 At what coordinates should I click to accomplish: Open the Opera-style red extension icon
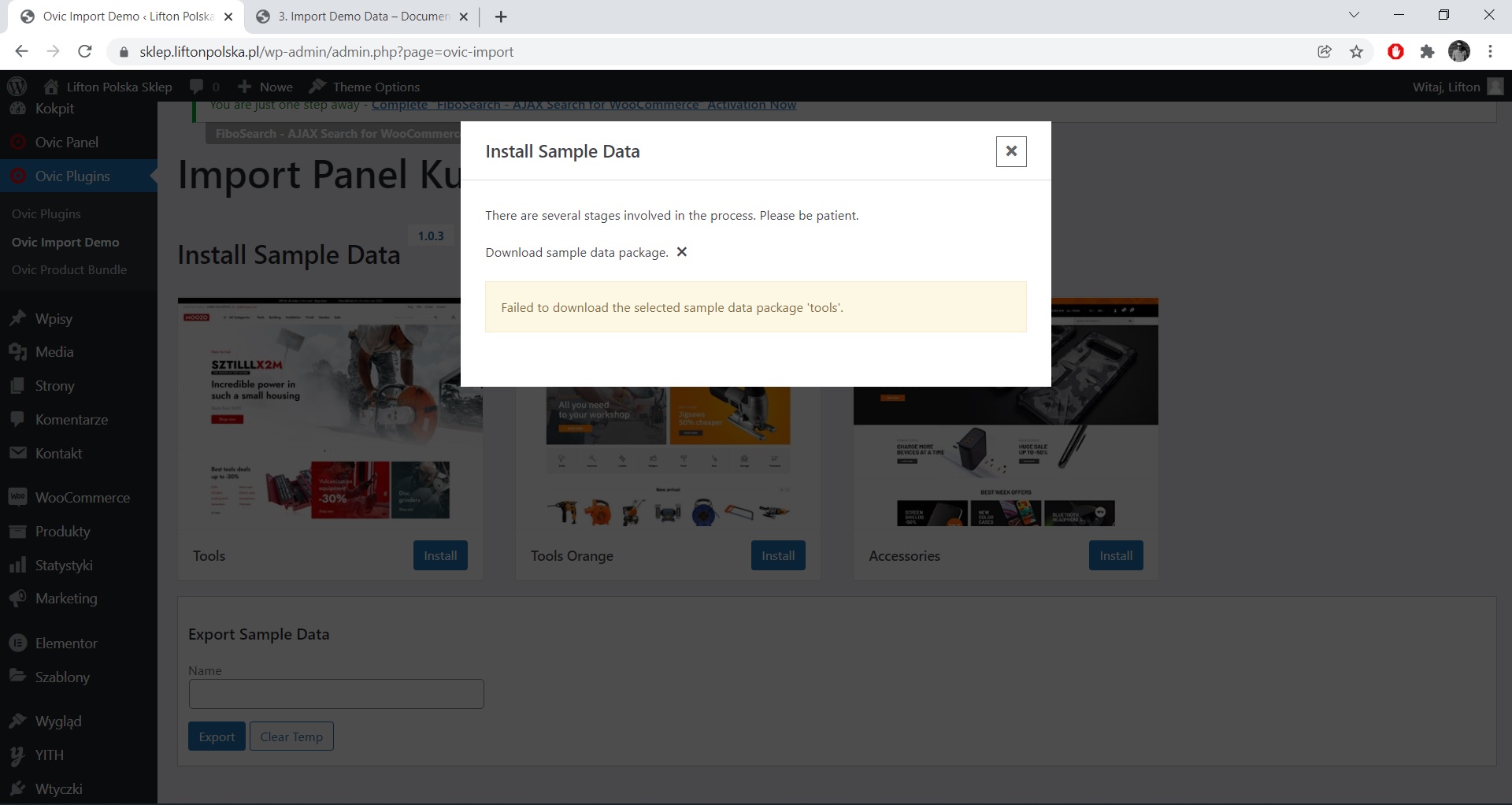point(1395,52)
